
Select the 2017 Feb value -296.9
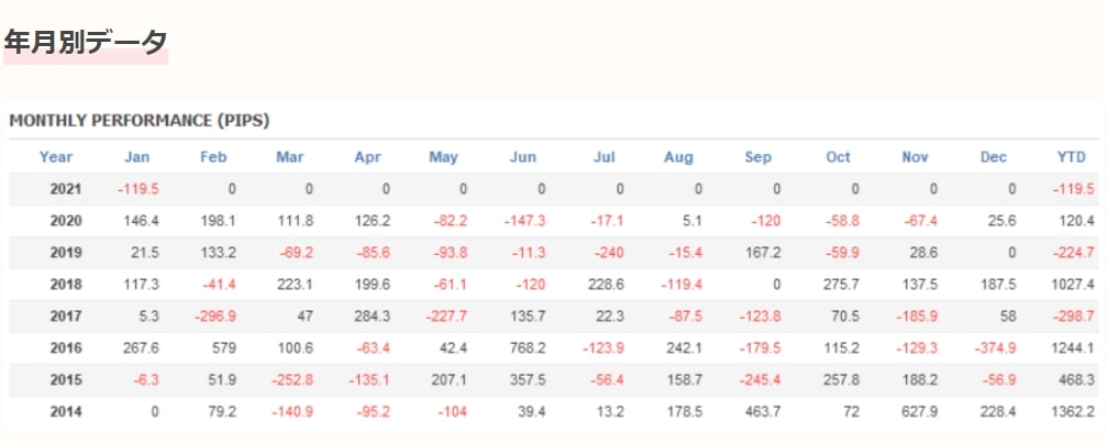[216, 315]
